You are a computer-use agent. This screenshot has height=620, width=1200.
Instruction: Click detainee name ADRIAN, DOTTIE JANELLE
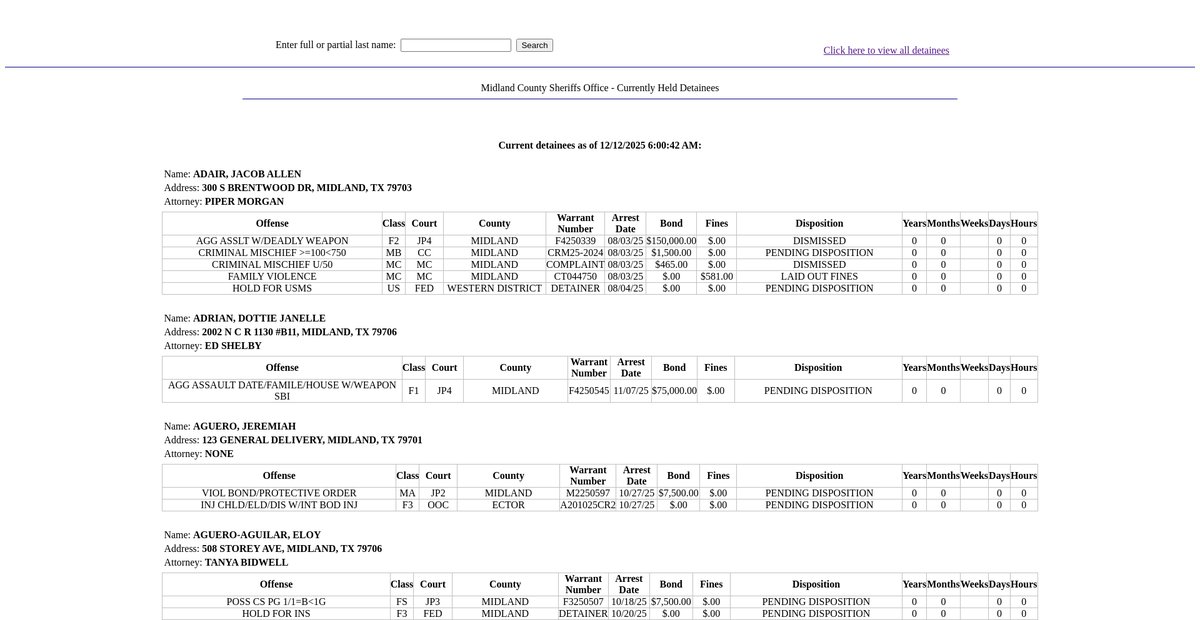(x=259, y=318)
